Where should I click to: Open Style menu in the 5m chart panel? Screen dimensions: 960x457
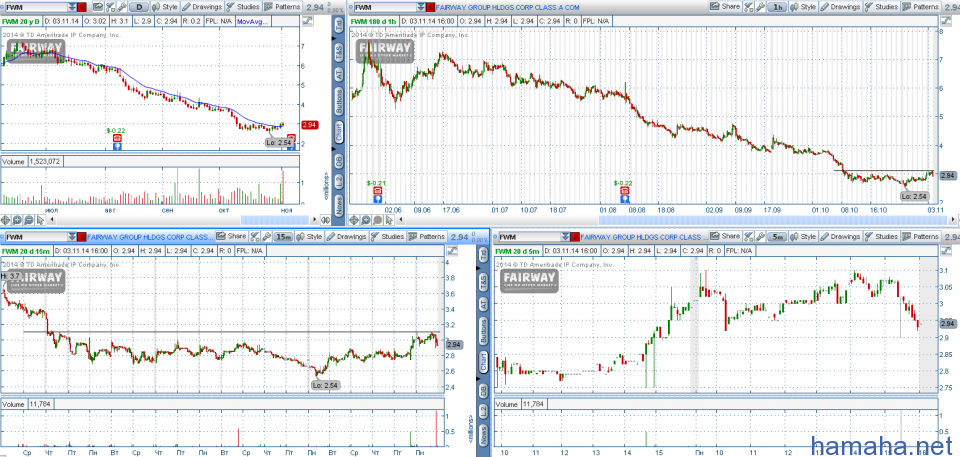pyautogui.click(x=803, y=236)
